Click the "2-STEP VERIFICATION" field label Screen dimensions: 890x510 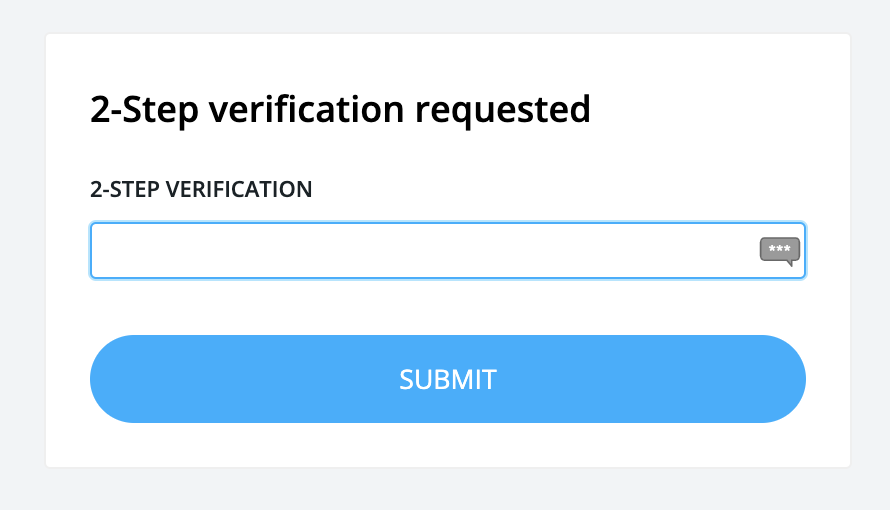(x=201, y=189)
